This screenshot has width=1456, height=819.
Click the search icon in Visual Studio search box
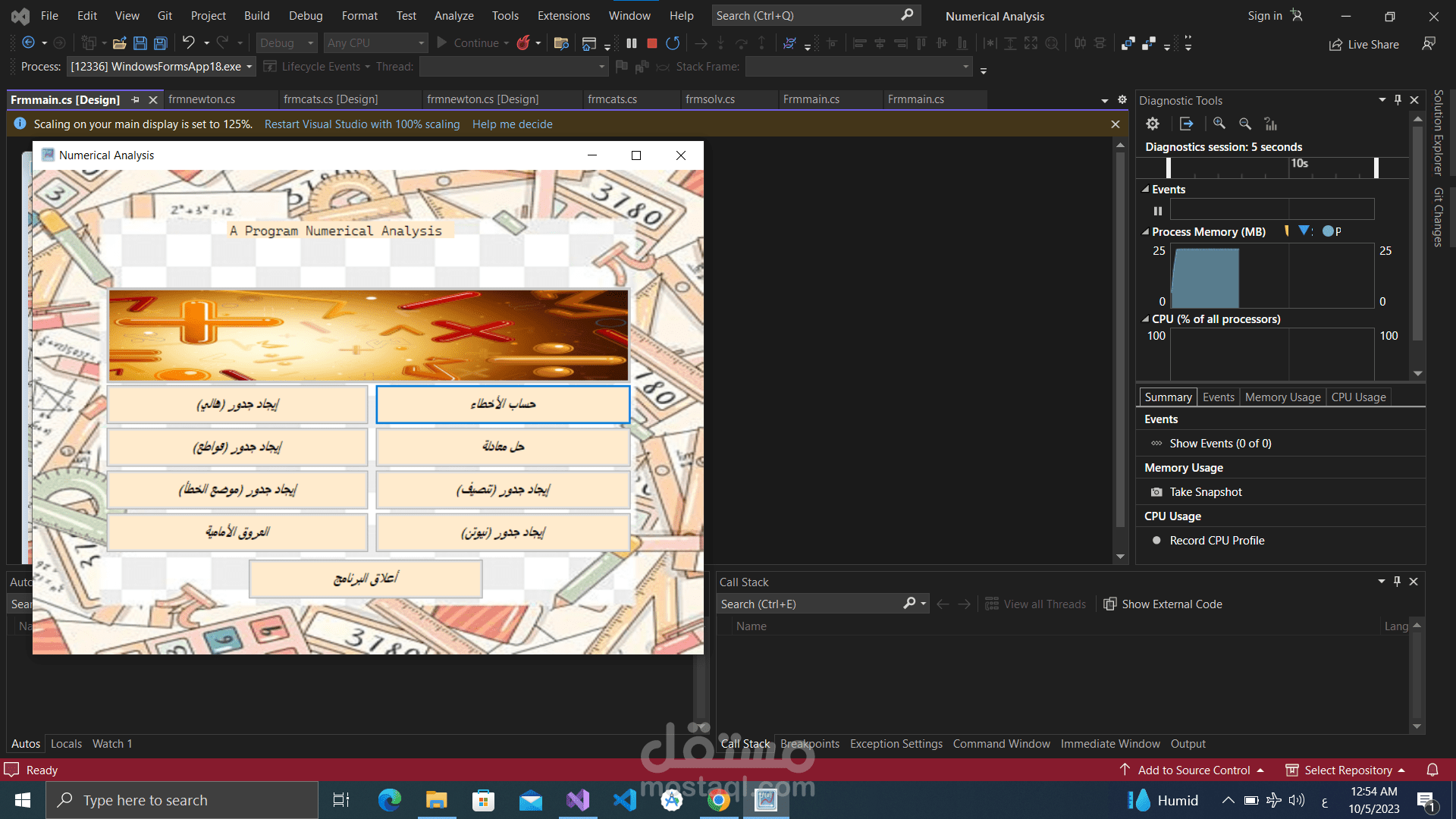(907, 15)
